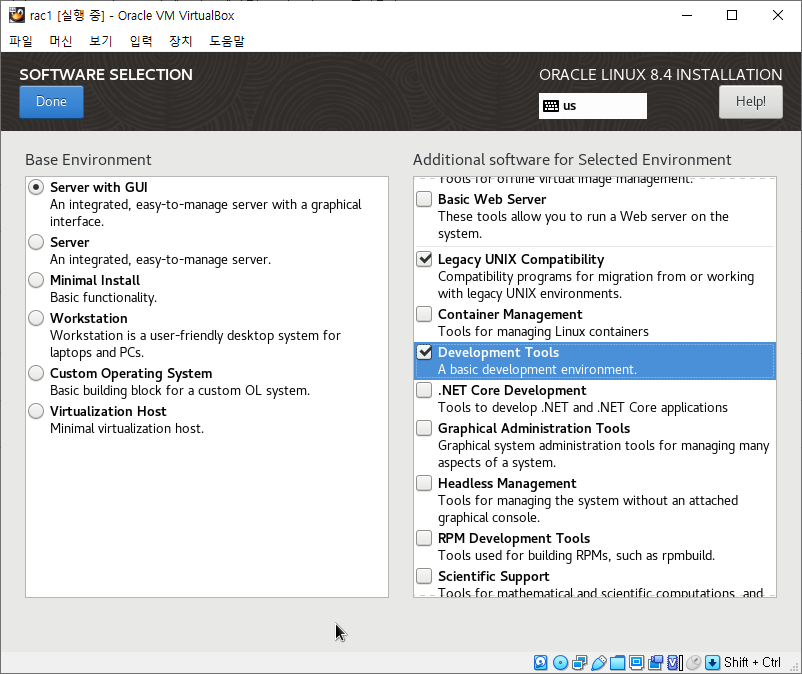The height and width of the screenshot is (674, 802).
Task: Pick the Custom Operating System option
Action: (x=36, y=373)
